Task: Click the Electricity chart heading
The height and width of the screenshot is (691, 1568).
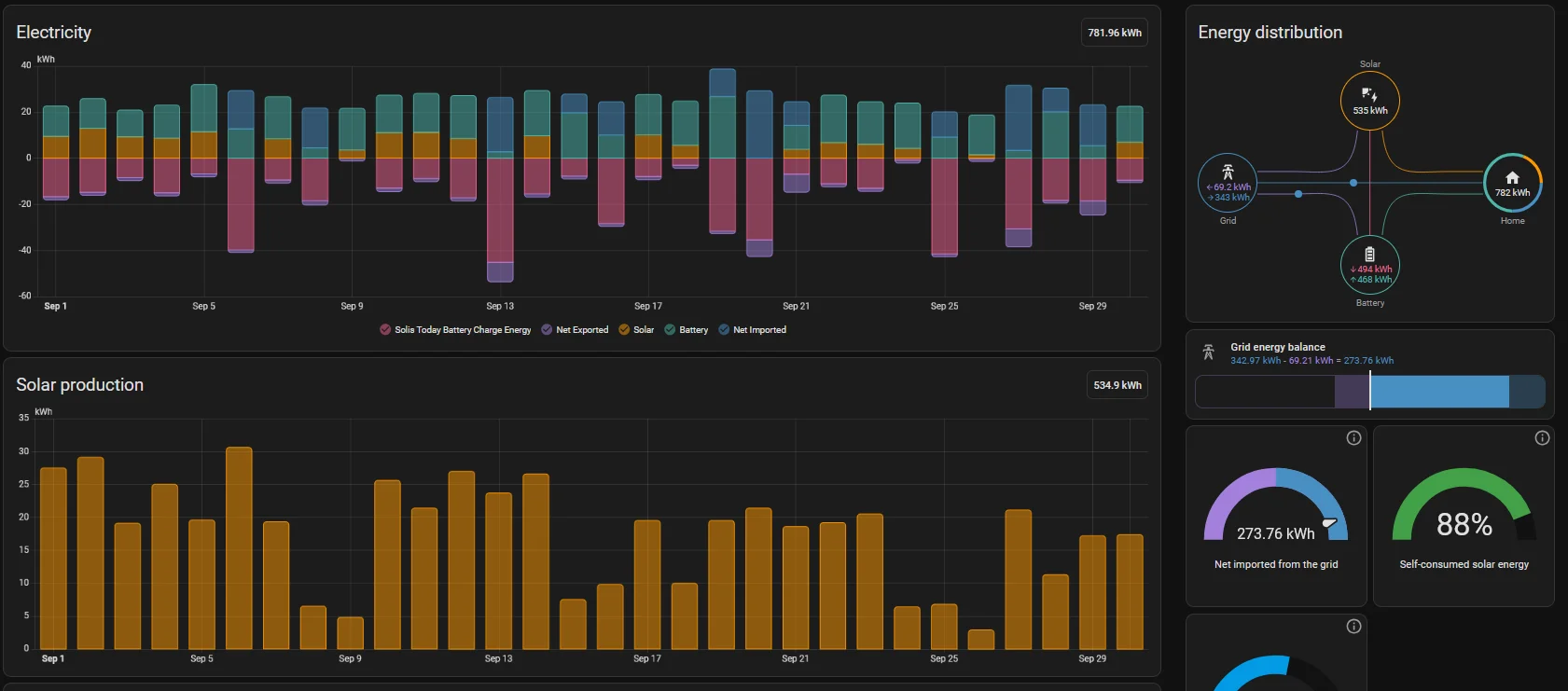Action: point(54,33)
